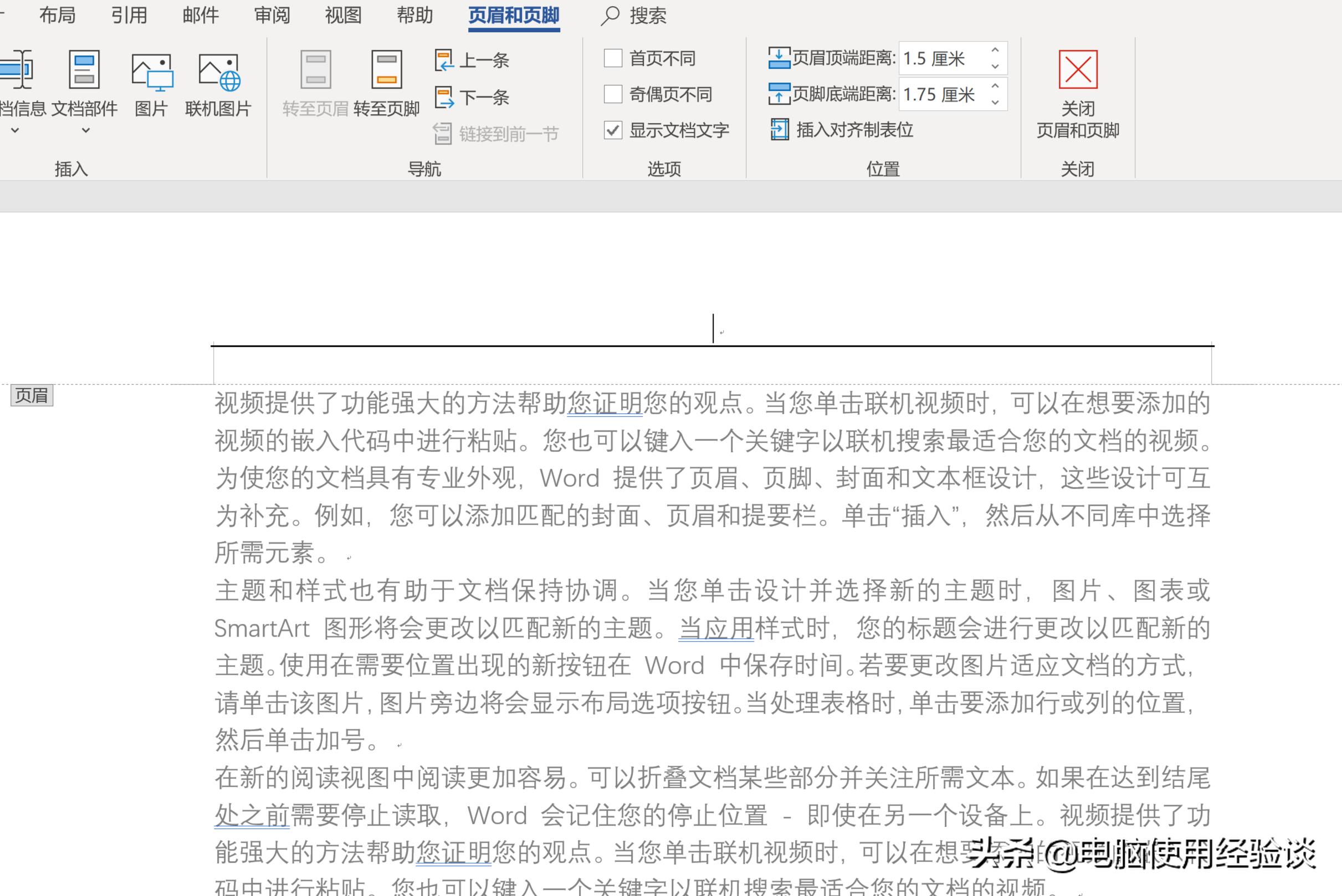Switch to the 审阅 ribbon tab

tap(273, 16)
